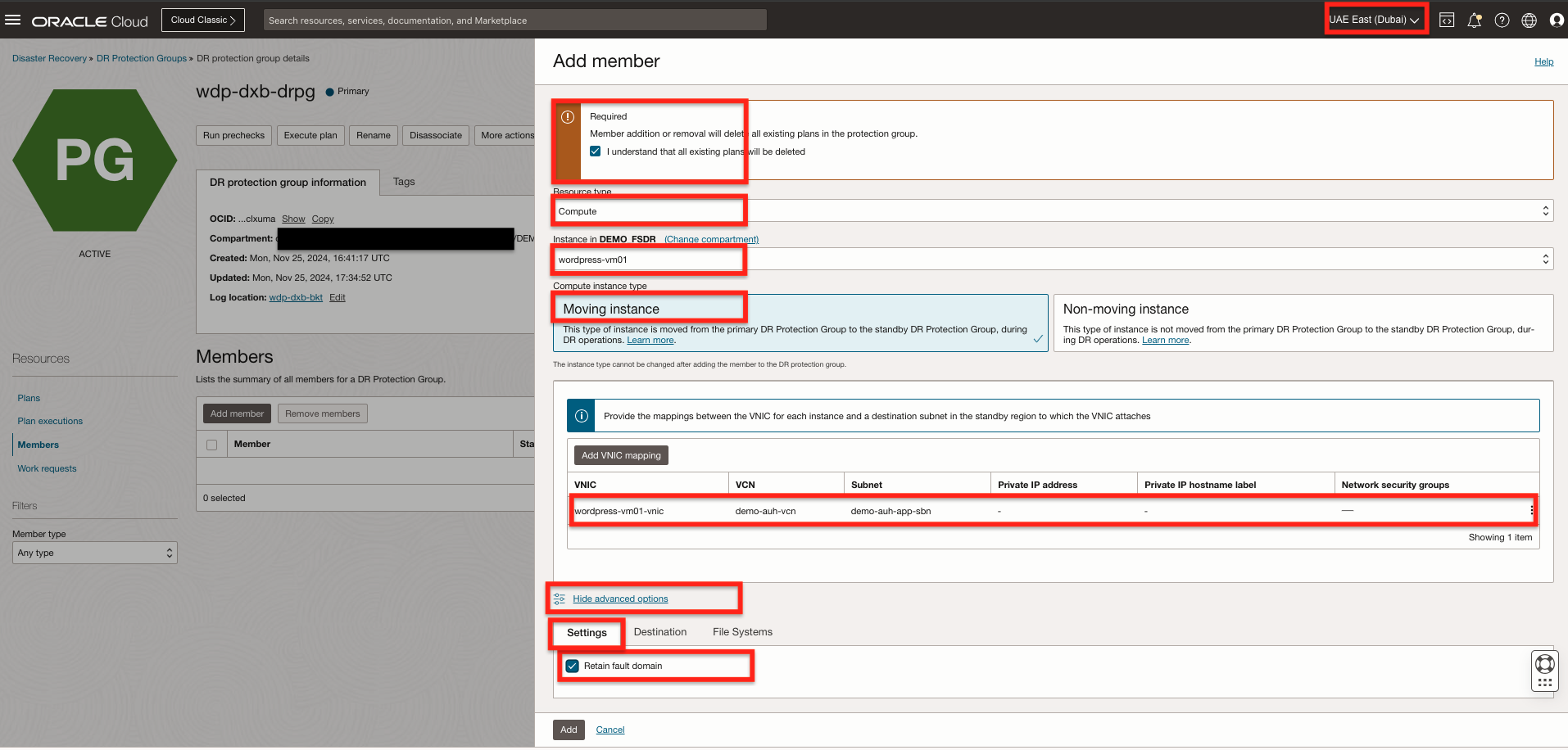Select the DR protection group information tab
1568x750 pixels.
[x=288, y=183]
